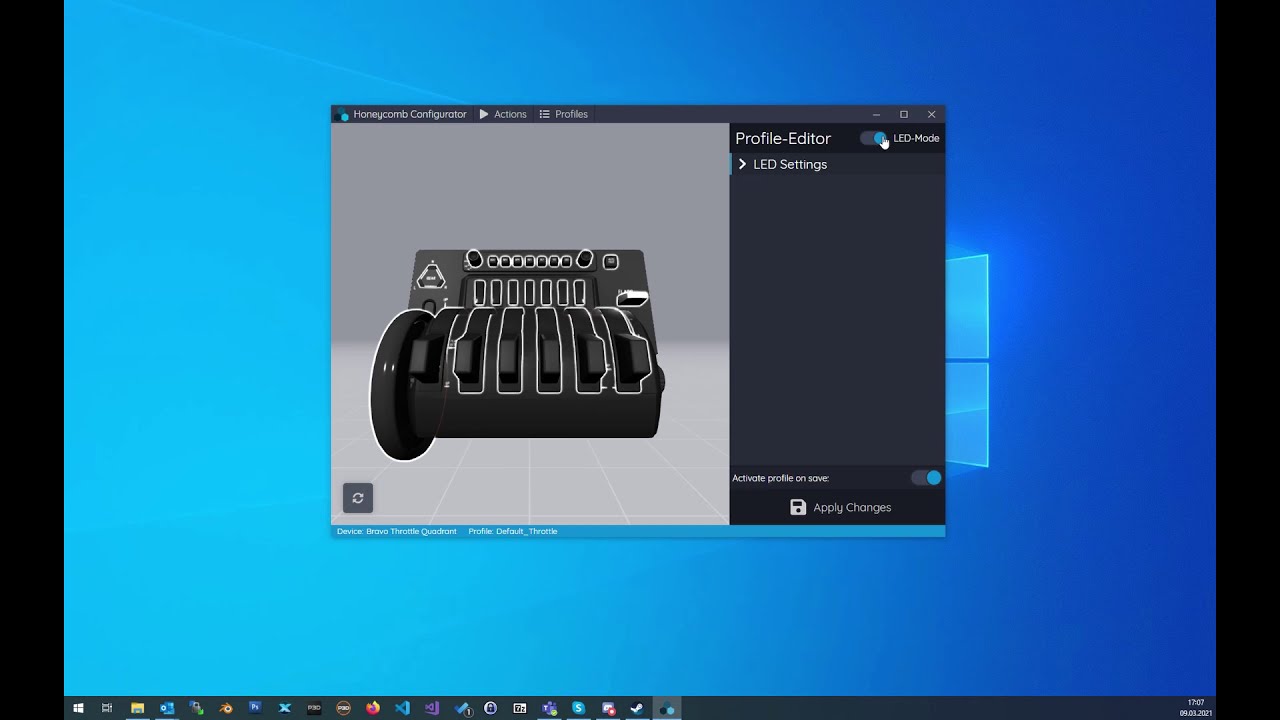Expand the LED Settings section
The height and width of the screenshot is (720, 1280).
click(x=838, y=164)
